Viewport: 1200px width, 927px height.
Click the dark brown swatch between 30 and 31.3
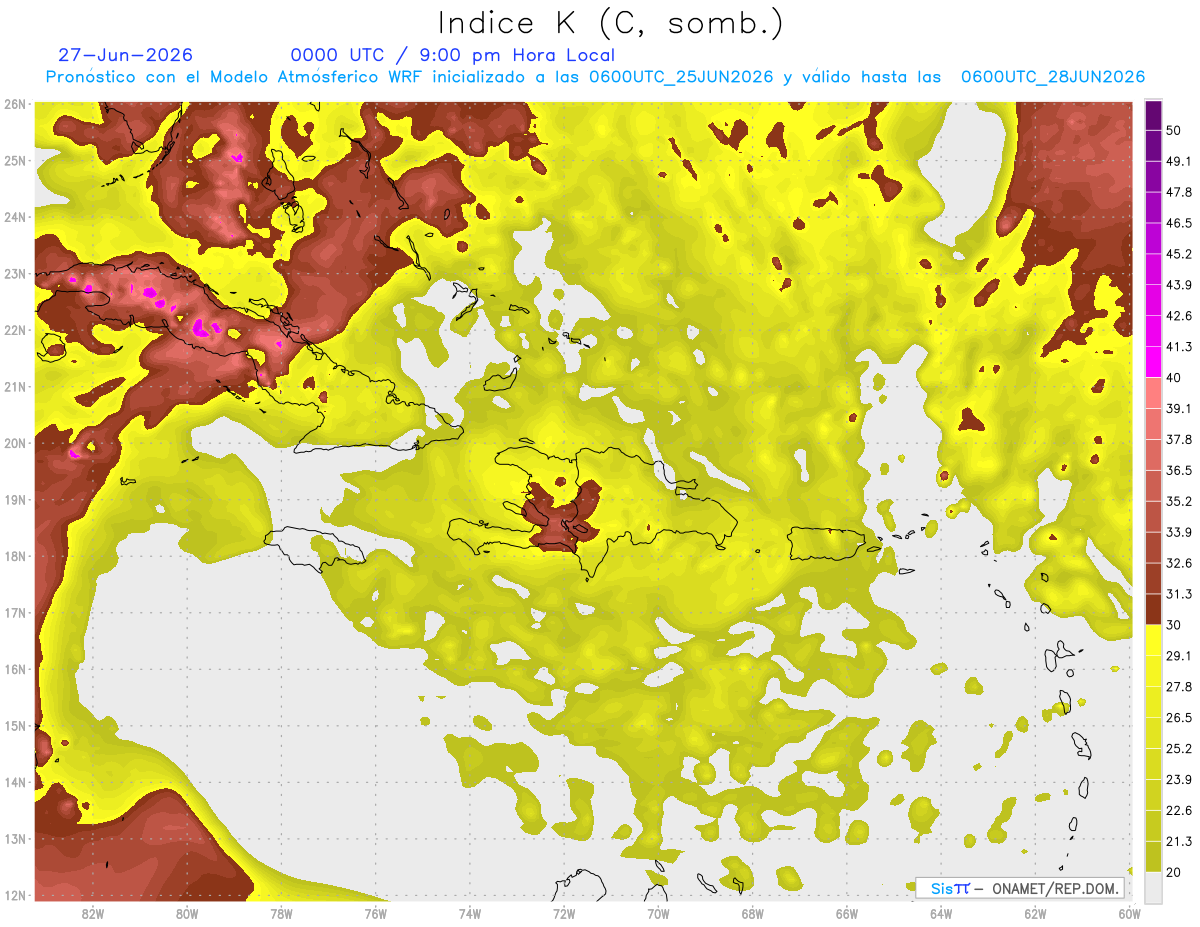[x=1153, y=609]
